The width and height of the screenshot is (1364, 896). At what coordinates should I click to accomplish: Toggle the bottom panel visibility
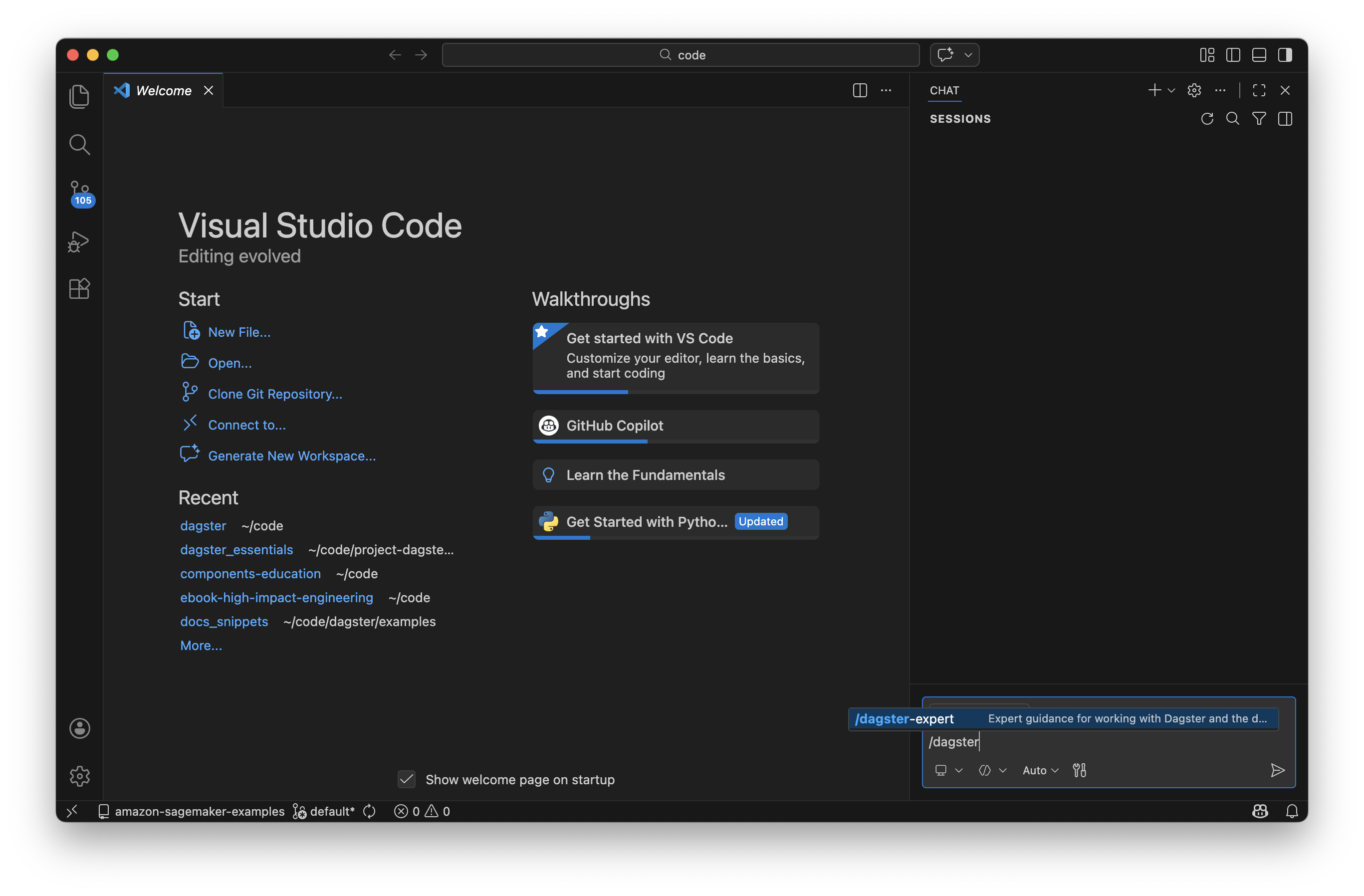point(1259,54)
